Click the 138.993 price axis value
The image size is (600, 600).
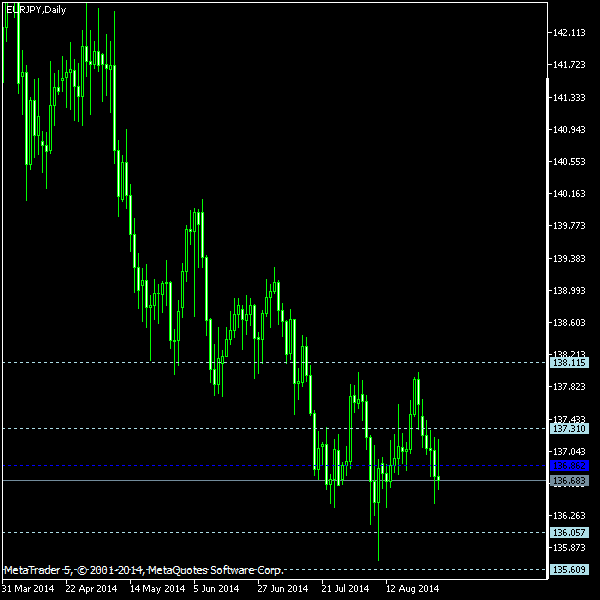click(569, 290)
